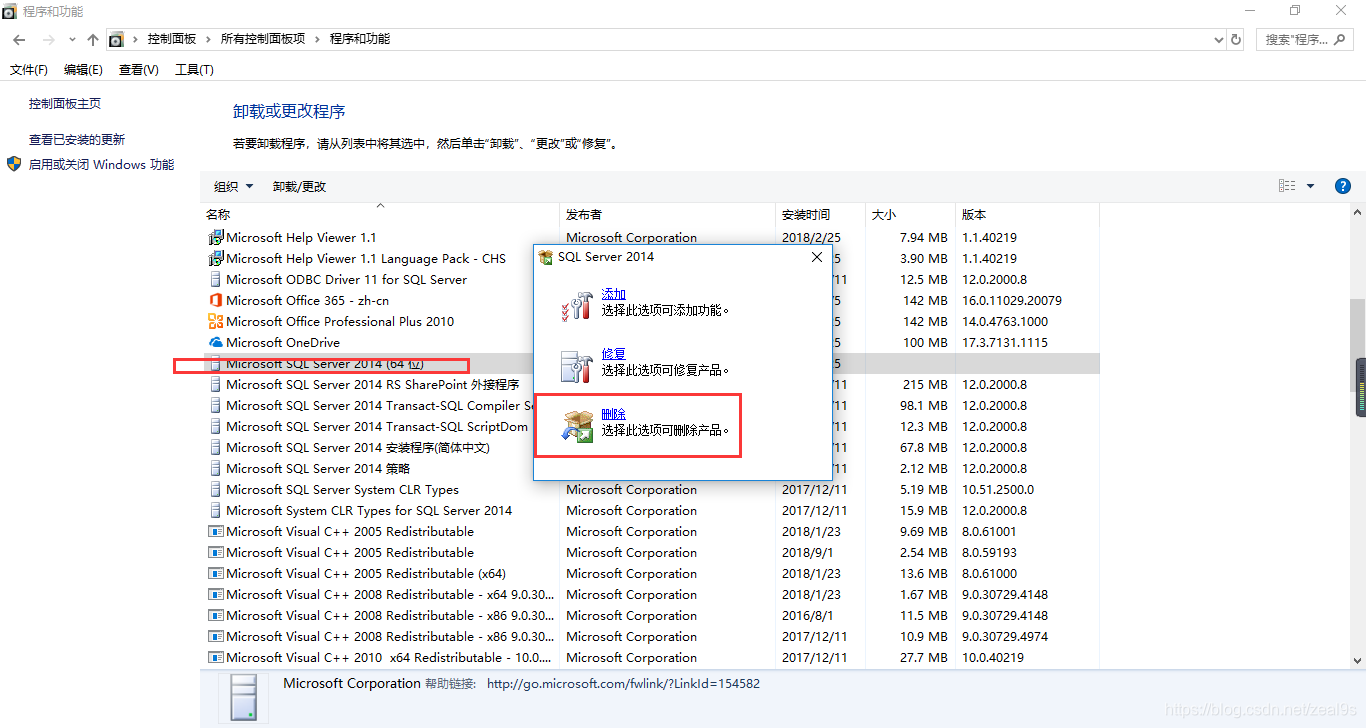1366x728 pixels.
Task: Open 启用或关闭 Windows 功能 link
Action: [101, 165]
